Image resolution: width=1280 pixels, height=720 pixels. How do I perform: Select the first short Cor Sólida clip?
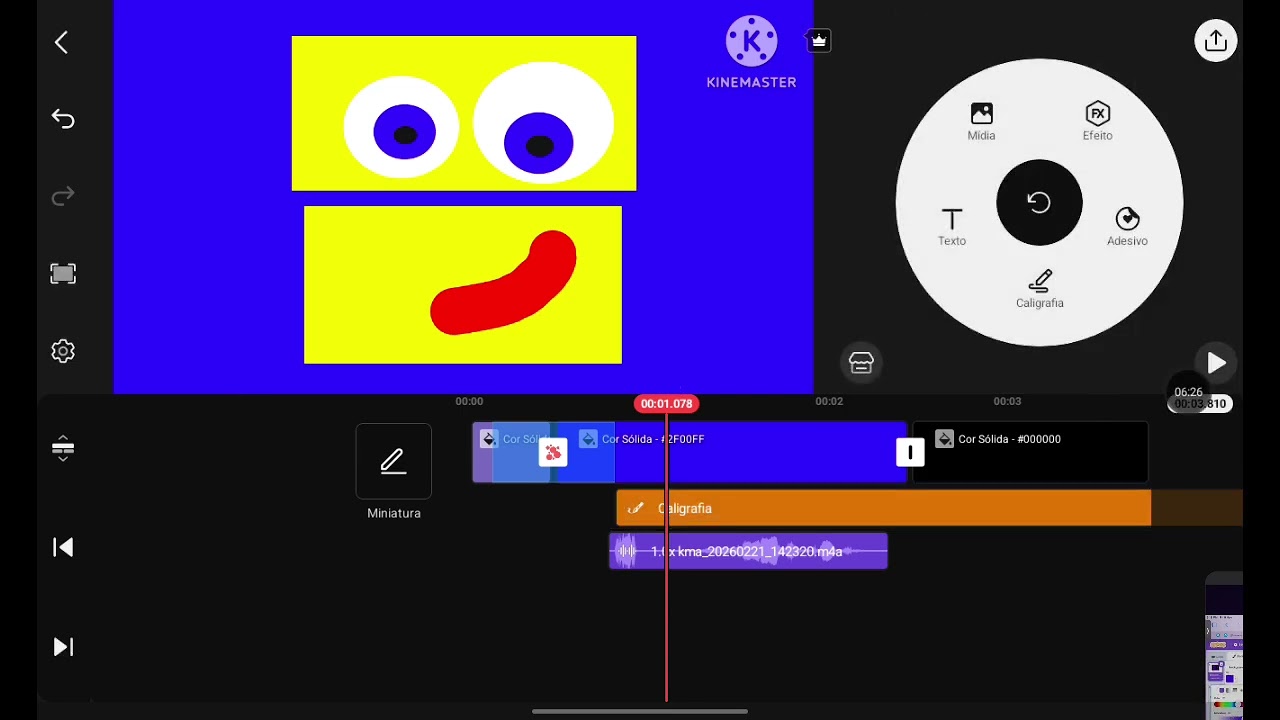pos(510,452)
